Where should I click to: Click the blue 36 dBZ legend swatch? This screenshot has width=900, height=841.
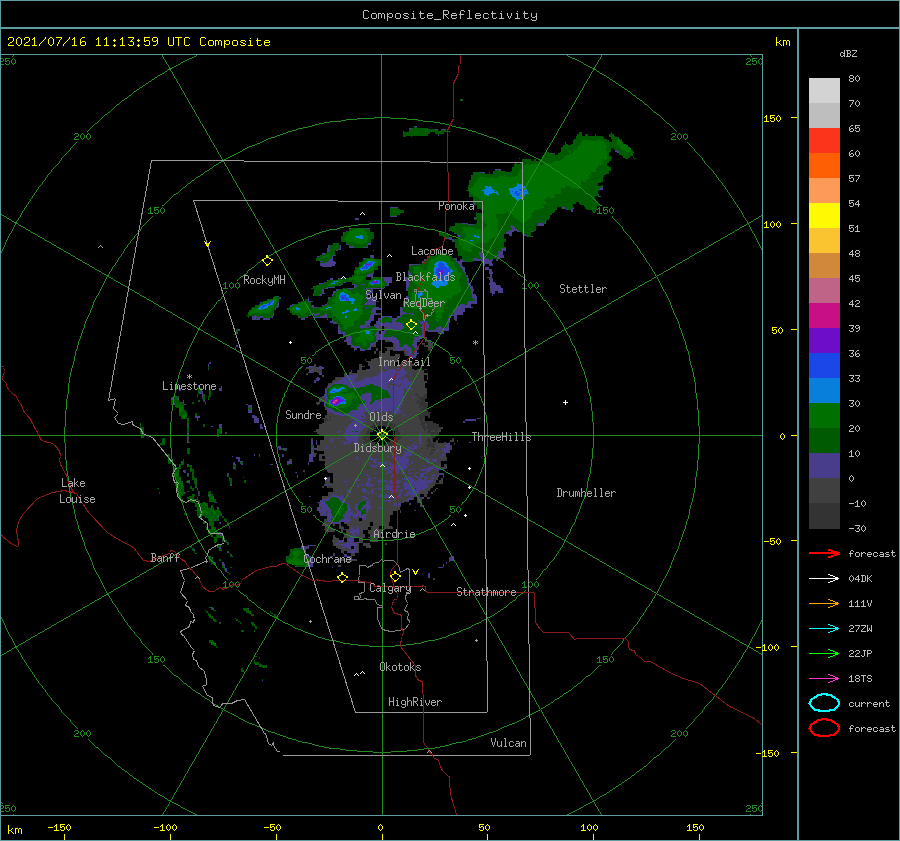[x=824, y=365]
